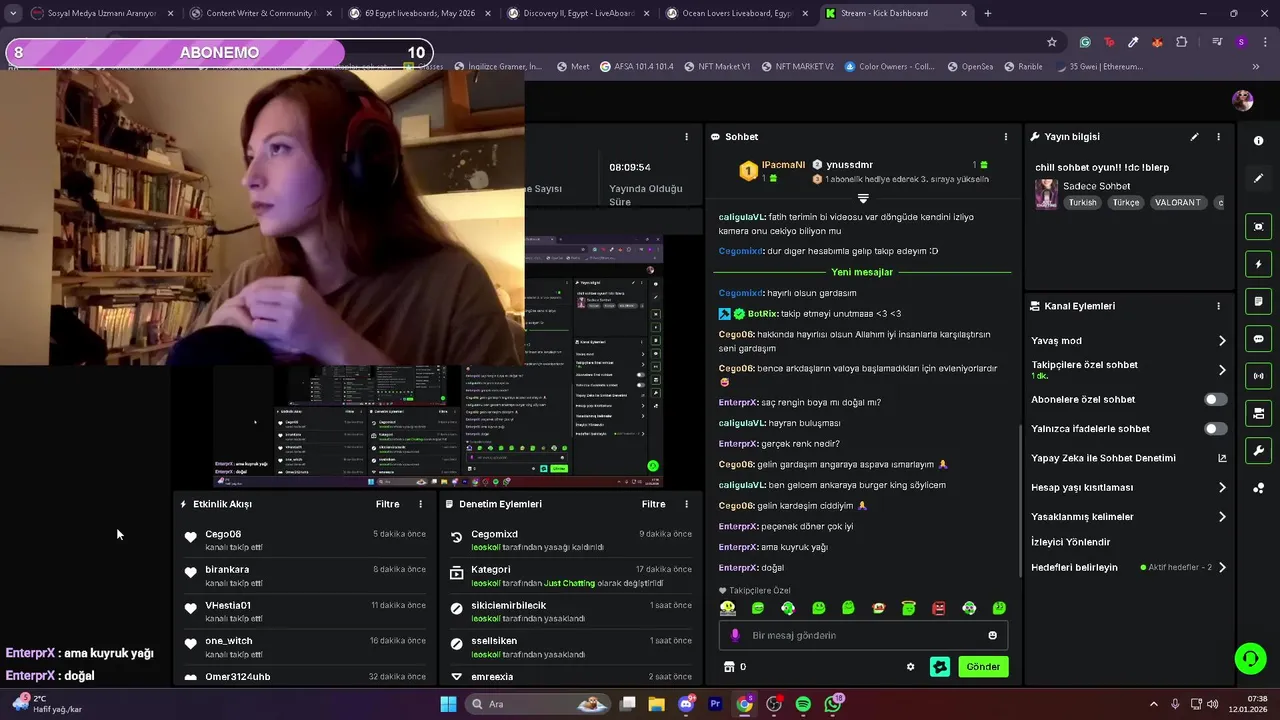The width and height of the screenshot is (1280, 720).
Task: Toggle the chat bubble sidebar icon
Action: point(1258,339)
